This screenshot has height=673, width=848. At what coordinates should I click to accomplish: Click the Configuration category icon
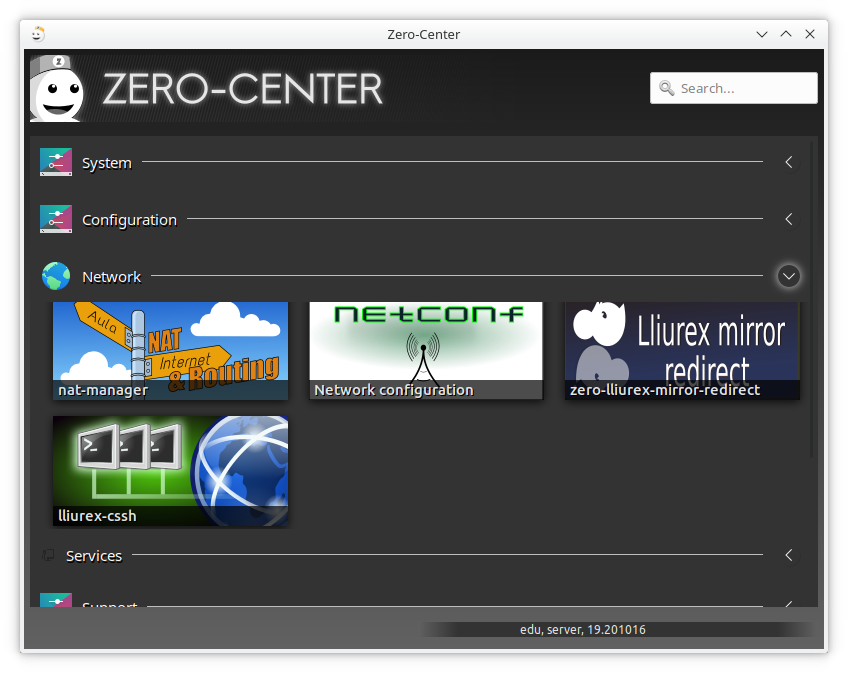tap(56, 219)
